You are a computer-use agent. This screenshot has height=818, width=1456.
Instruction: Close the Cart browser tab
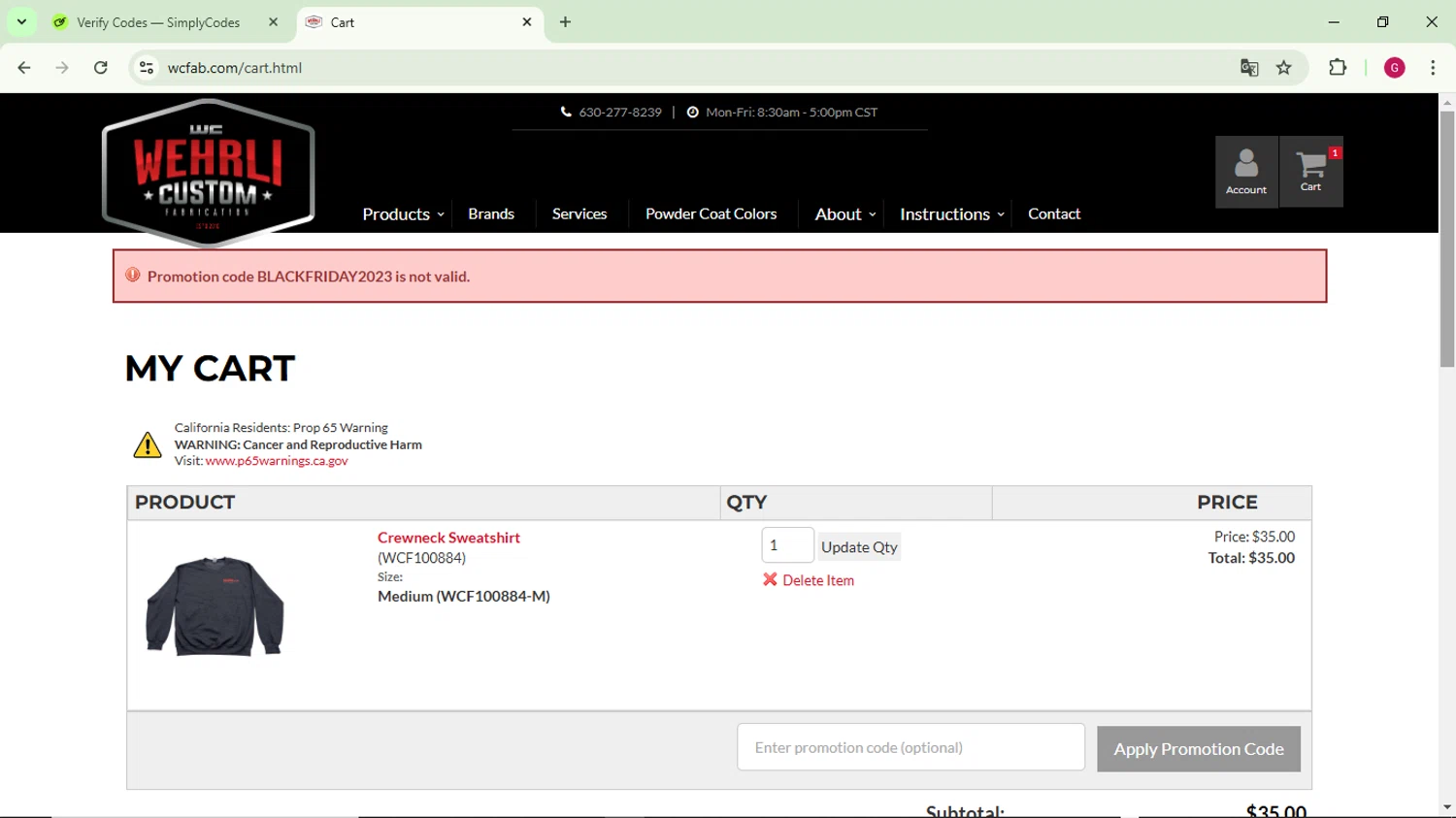[527, 22]
